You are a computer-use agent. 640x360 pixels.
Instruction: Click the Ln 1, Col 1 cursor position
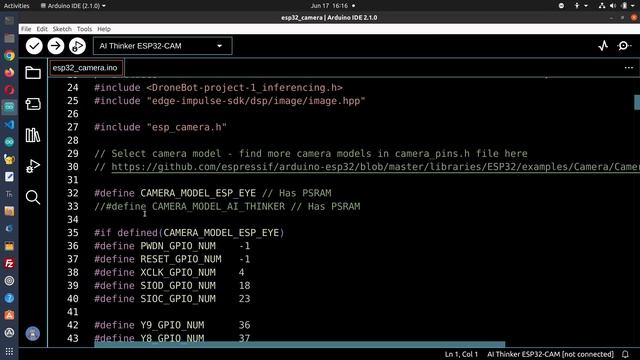[461, 354]
